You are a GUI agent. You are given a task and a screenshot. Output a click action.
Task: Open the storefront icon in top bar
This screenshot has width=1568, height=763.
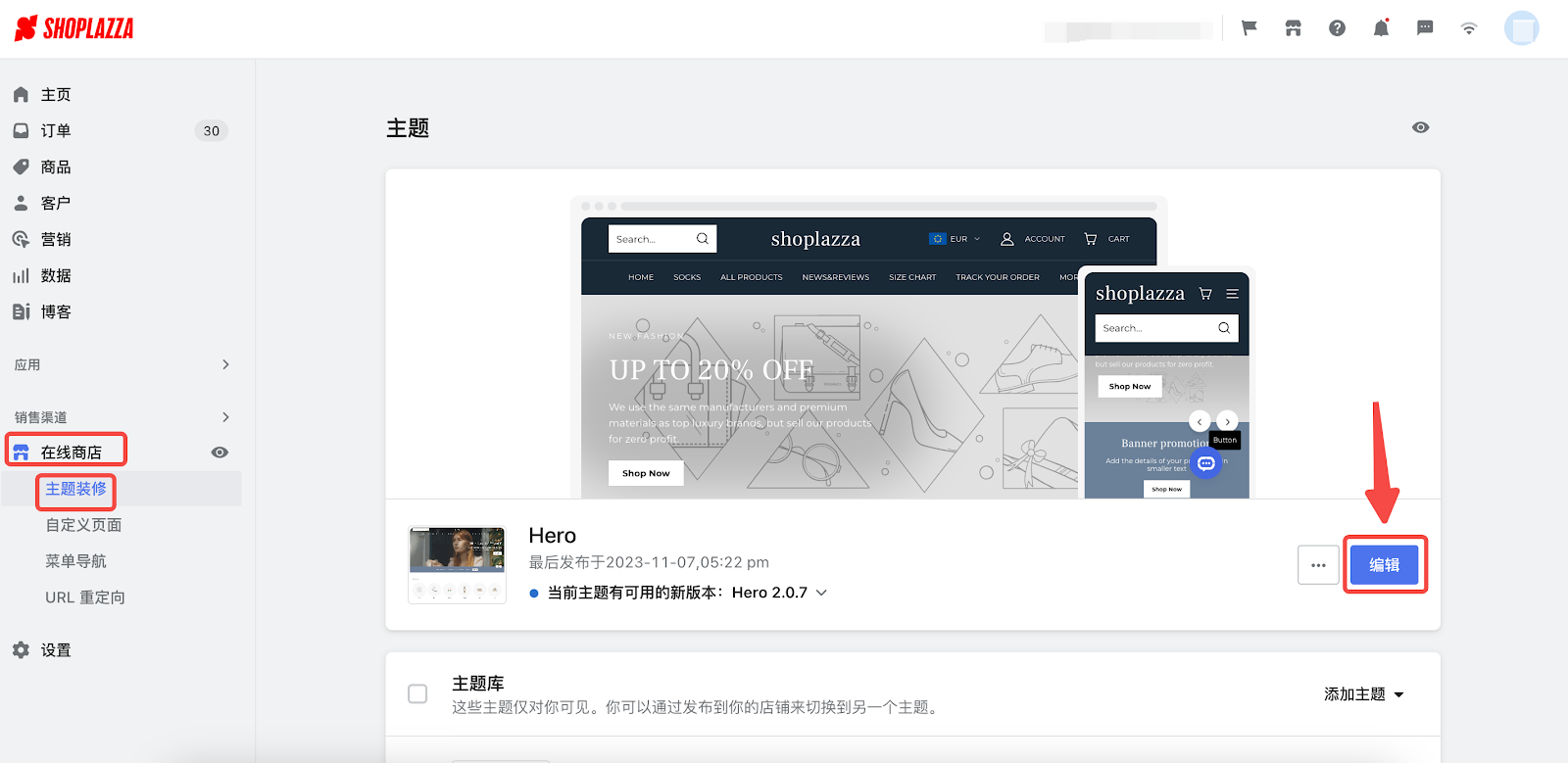[x=1294, y=28]
